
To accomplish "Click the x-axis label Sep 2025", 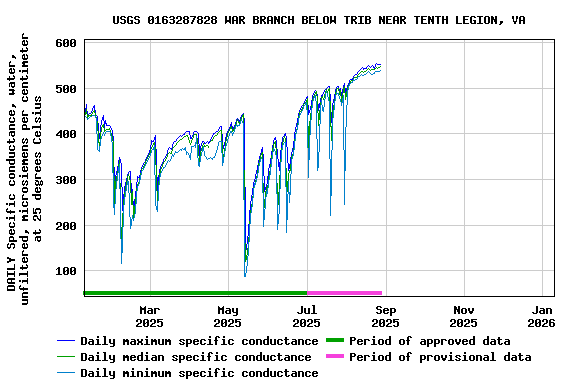I will tap(385, 317).
